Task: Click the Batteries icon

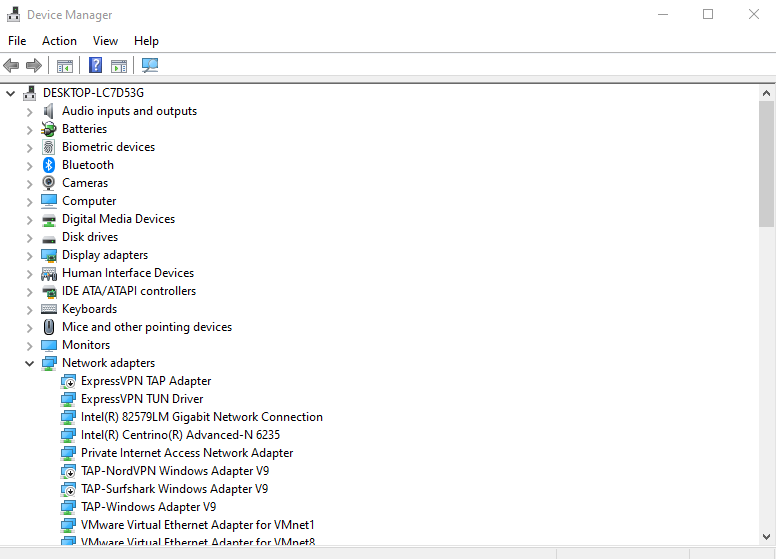Action: coord(48,129)
